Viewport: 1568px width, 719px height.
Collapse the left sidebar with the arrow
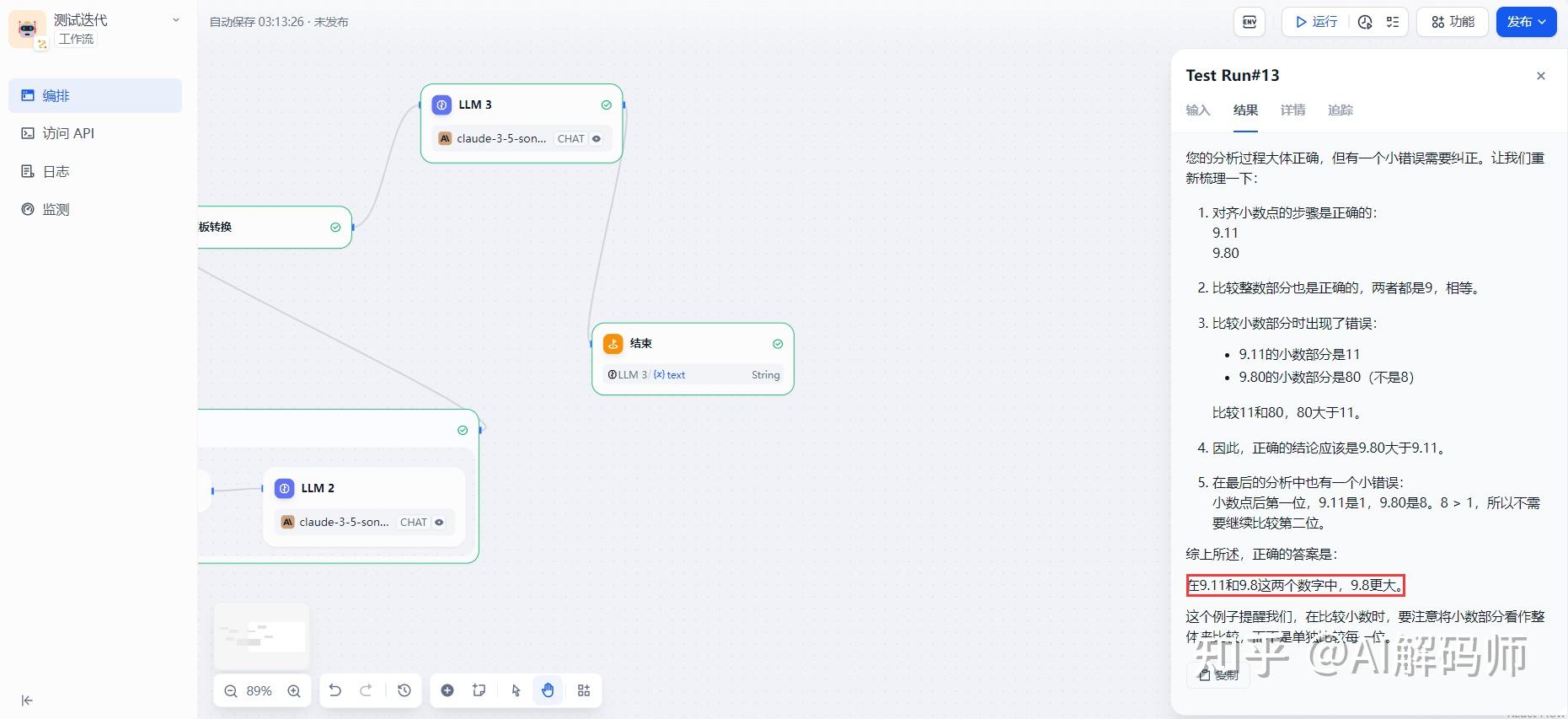(x=27, y=700)
